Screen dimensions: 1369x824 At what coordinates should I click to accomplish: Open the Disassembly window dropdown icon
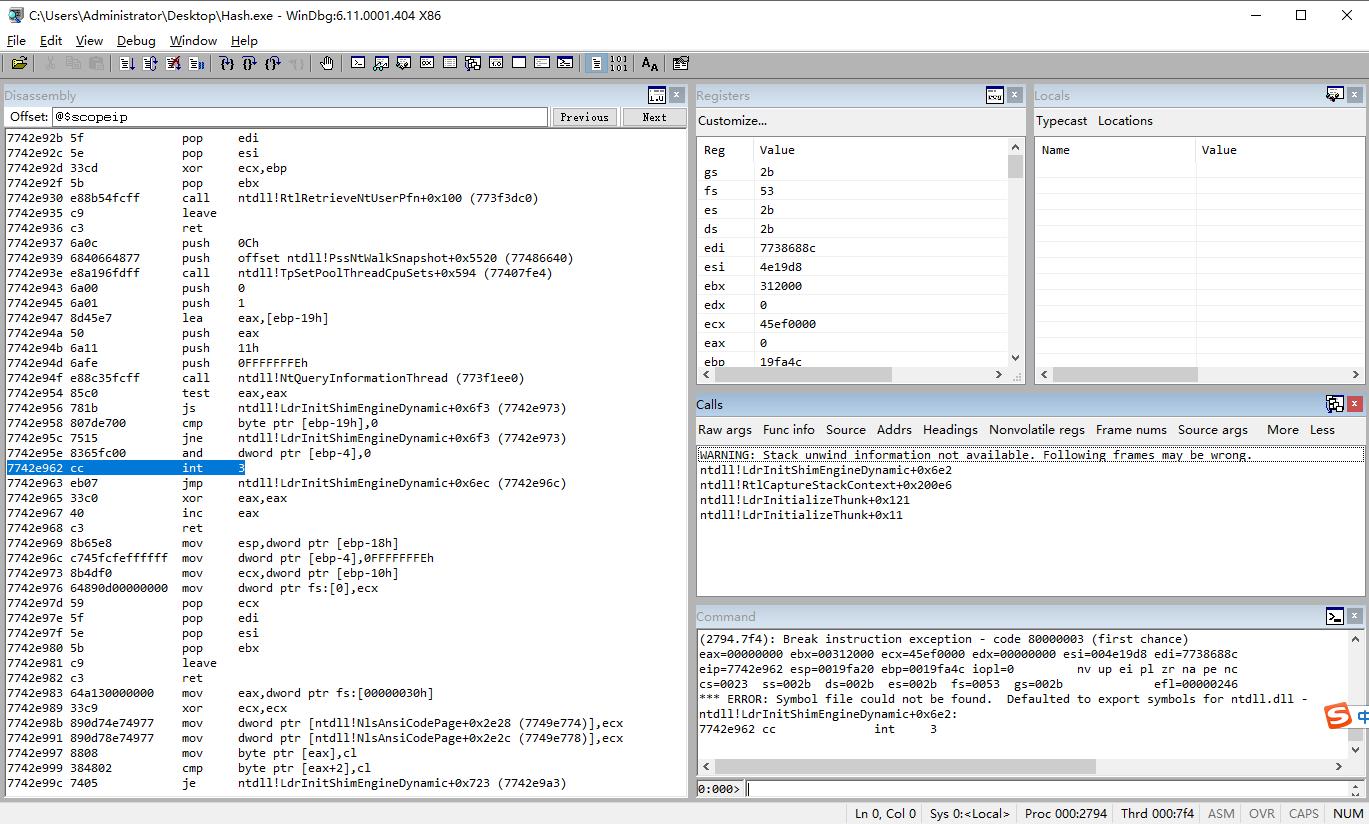coord(656,95)
